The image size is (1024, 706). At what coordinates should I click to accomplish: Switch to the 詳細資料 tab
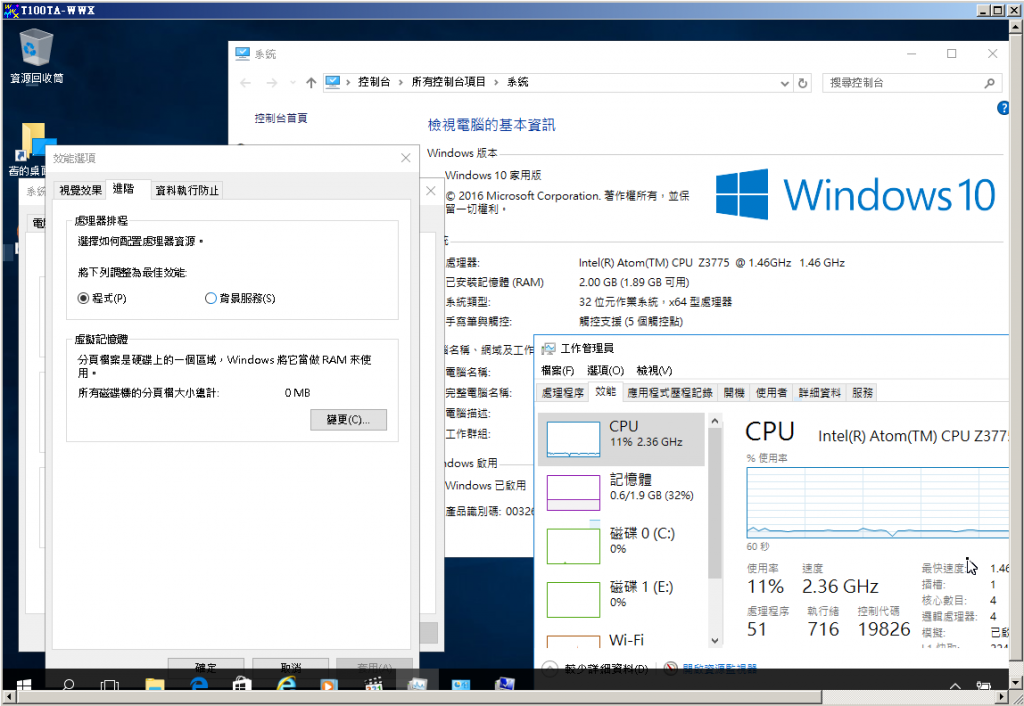click(819, 393)
